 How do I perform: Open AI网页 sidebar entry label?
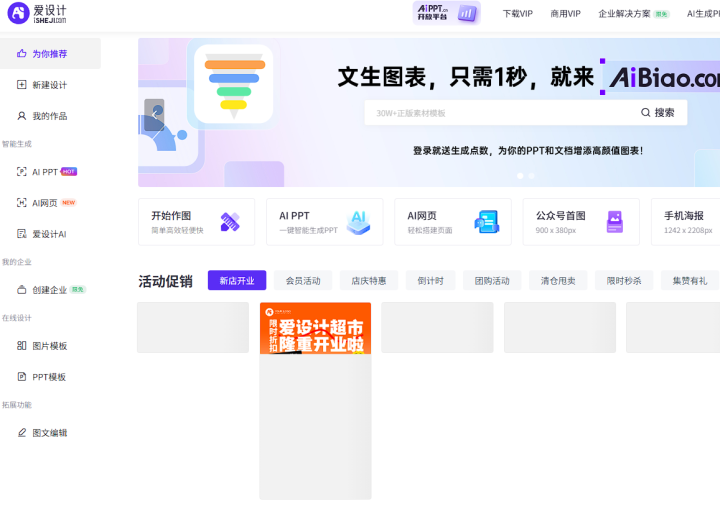pos(45,203)
